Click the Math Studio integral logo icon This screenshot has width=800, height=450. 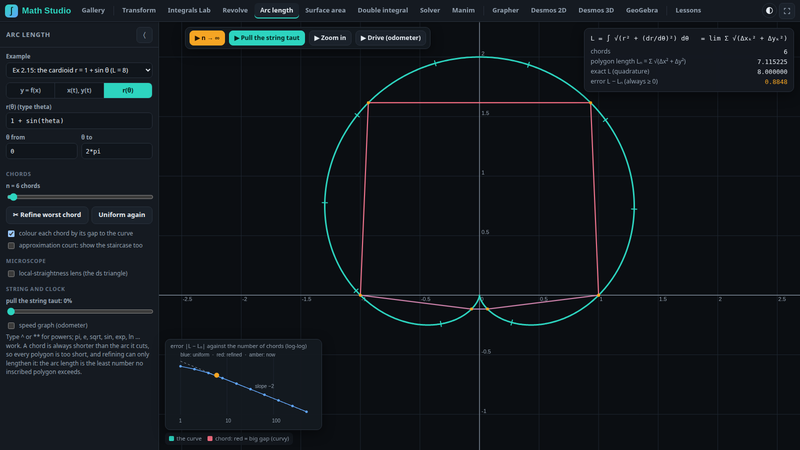coord(11,10)
